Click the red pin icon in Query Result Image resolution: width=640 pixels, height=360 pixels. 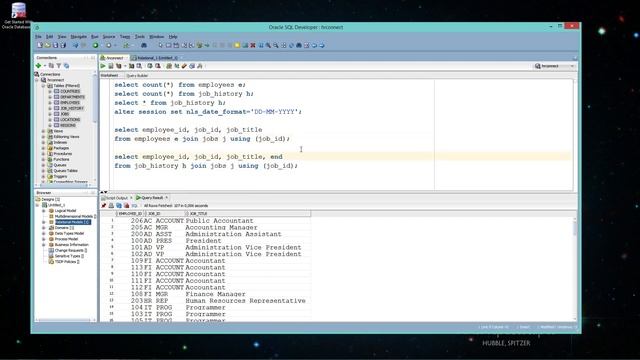pyautogui.click(x=104, y=206)
